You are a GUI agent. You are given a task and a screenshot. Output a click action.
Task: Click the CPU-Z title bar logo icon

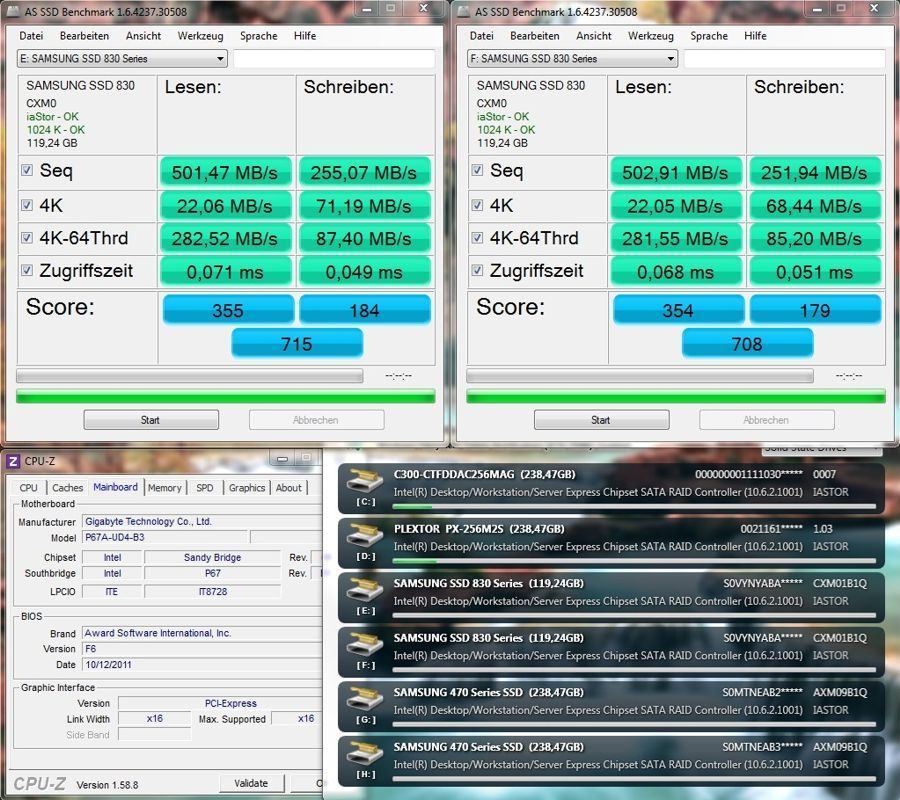pos(13,461)
